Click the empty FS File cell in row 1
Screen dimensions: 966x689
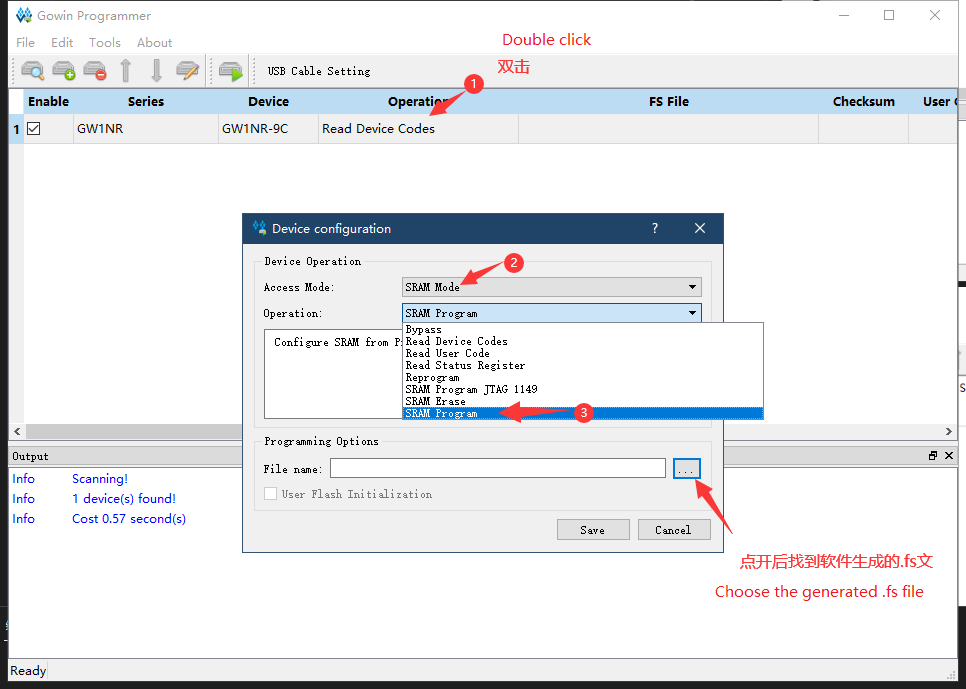coord(669,129)
